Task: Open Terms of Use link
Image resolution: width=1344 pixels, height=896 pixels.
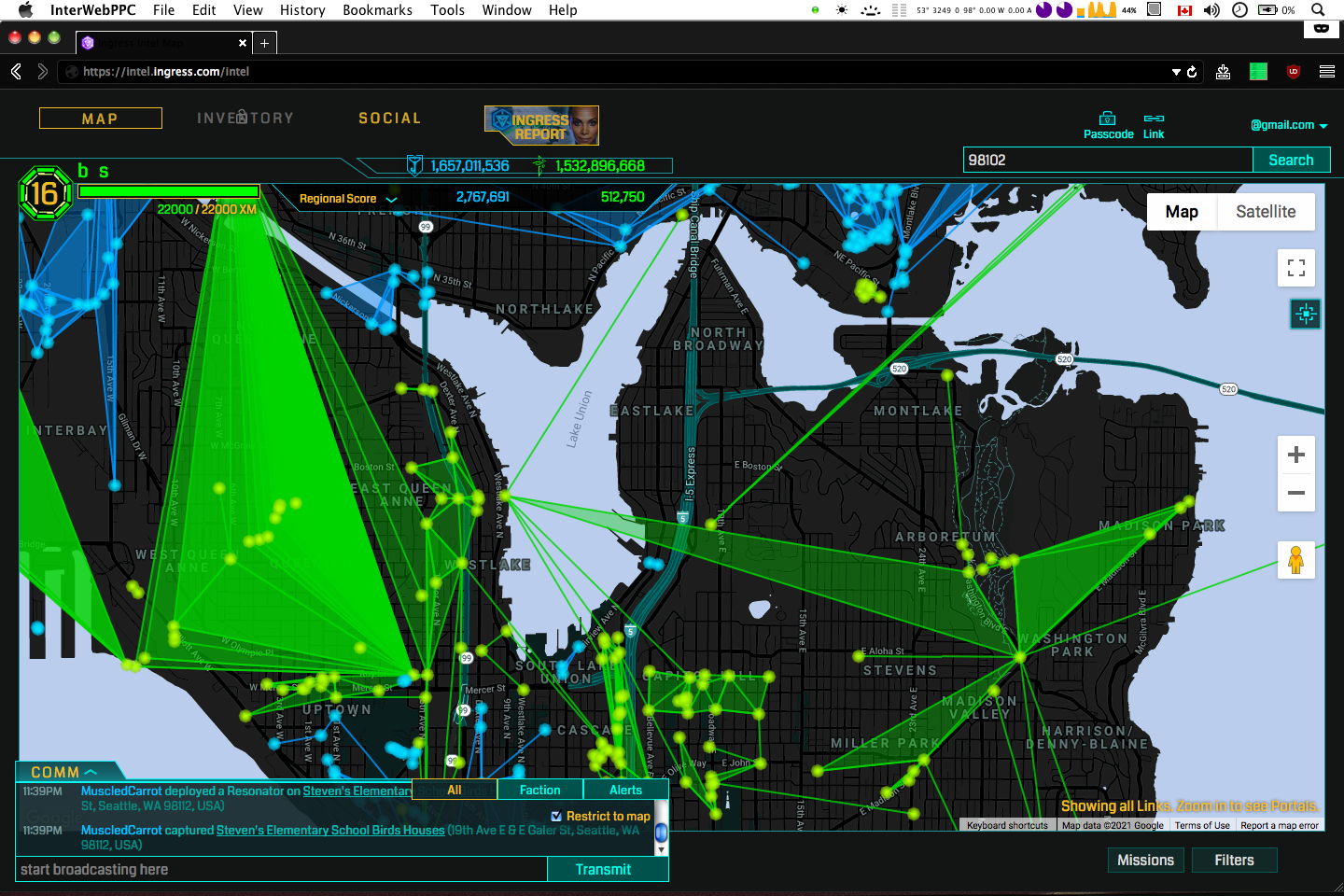Action: tap(1202, 825)
